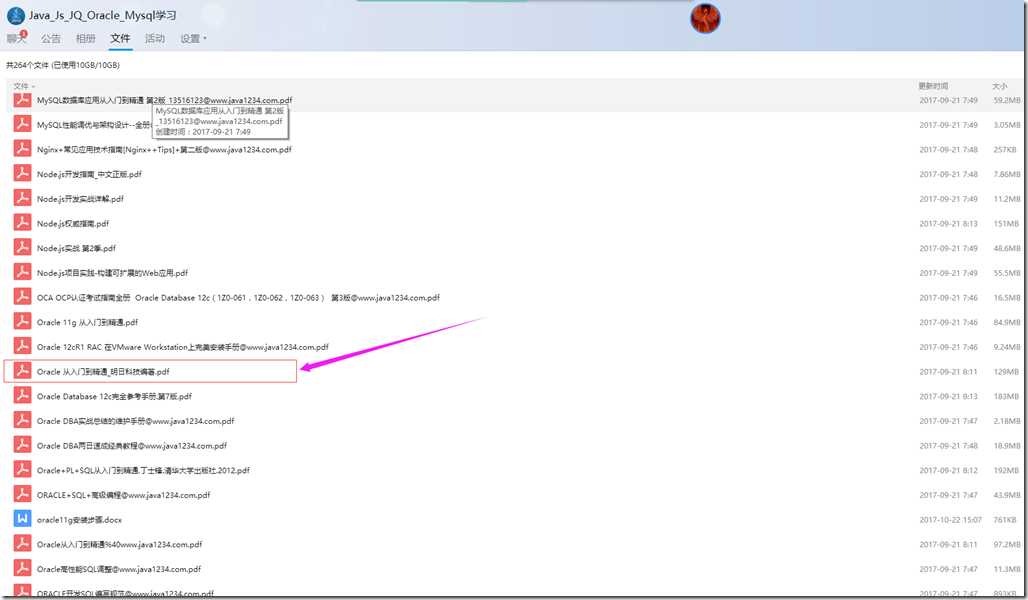Viewport: 1028px width, 600px height.
Task: Click PDF icon of Node.js实战 第2季
Action: [x=22, y=248]
